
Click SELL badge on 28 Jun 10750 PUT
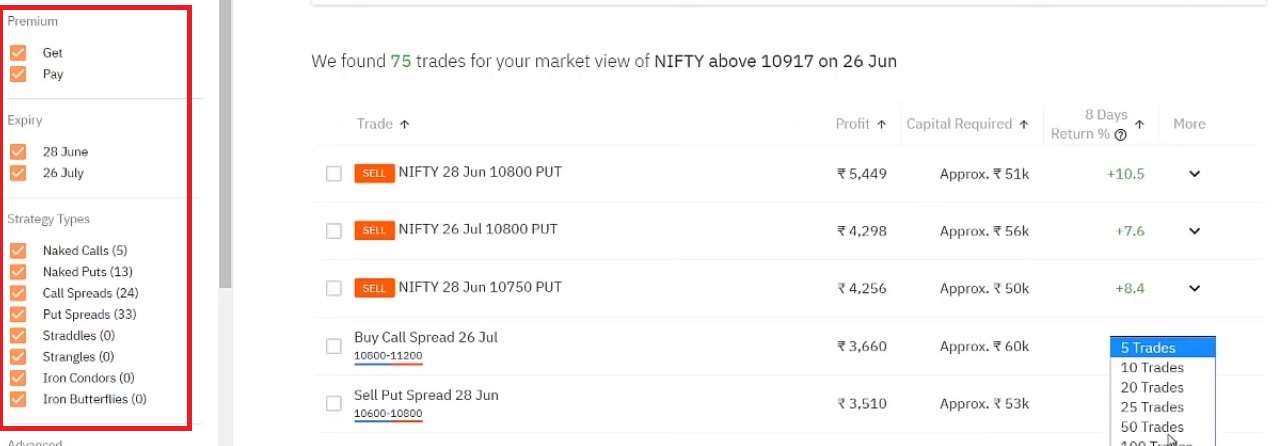[374, 288]
